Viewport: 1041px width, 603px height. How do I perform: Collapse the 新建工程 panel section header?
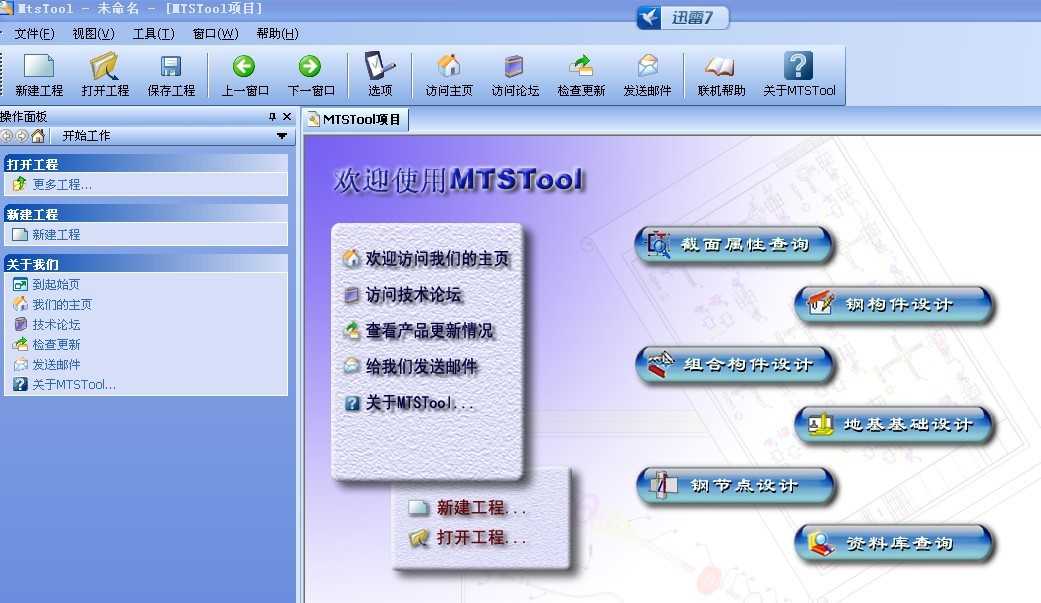[x=145, y=214]
